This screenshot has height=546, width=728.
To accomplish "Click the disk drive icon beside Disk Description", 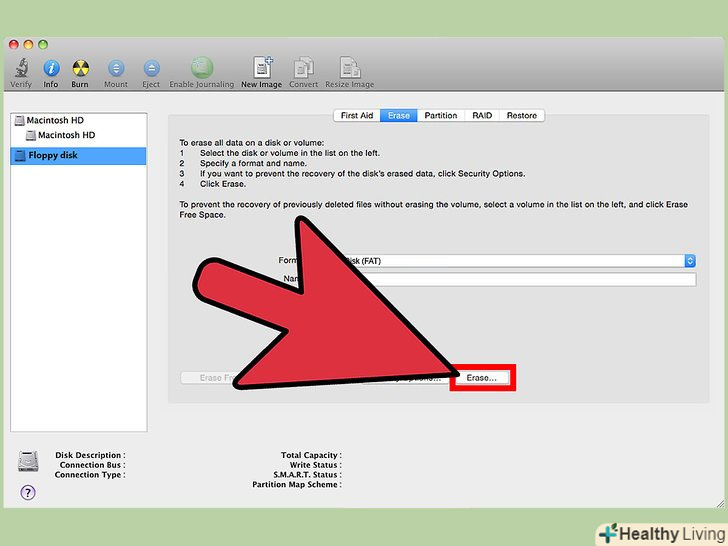I will click(28, 461).
